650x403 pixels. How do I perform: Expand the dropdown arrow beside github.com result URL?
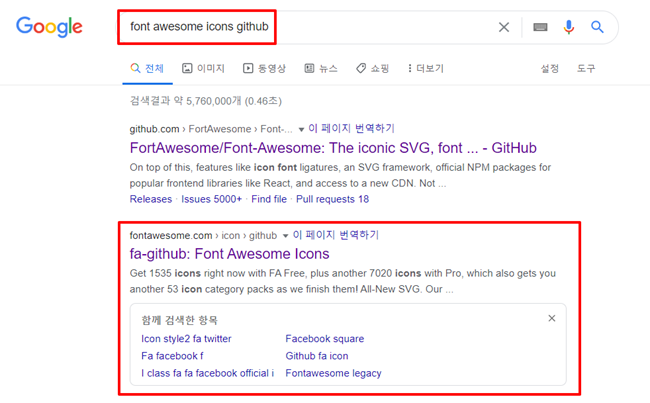(x=301, y=130)
